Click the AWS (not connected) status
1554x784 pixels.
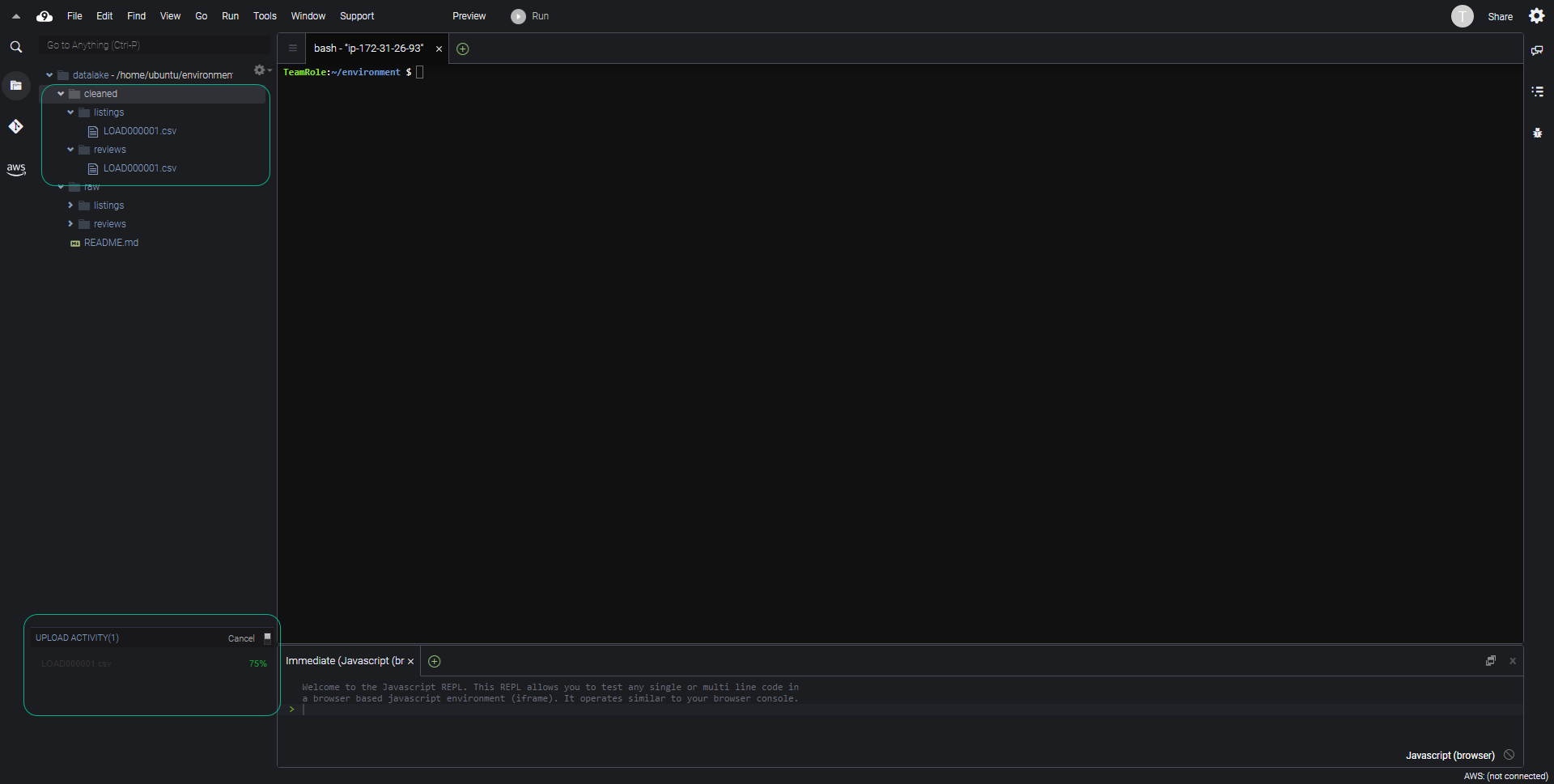click(1505, 776)
